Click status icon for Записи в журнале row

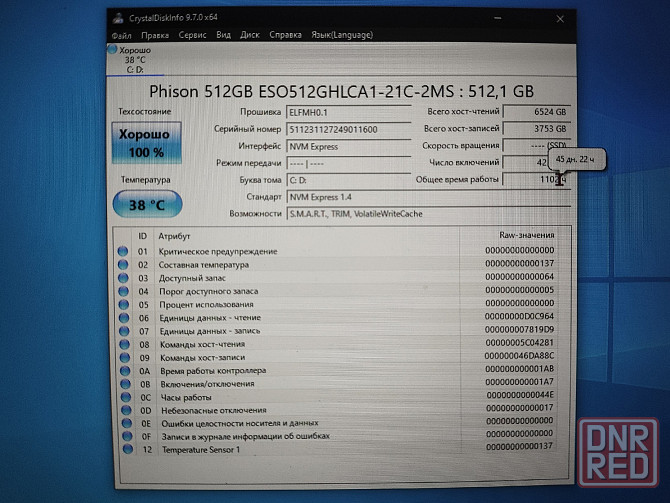[x=127, y=436]
